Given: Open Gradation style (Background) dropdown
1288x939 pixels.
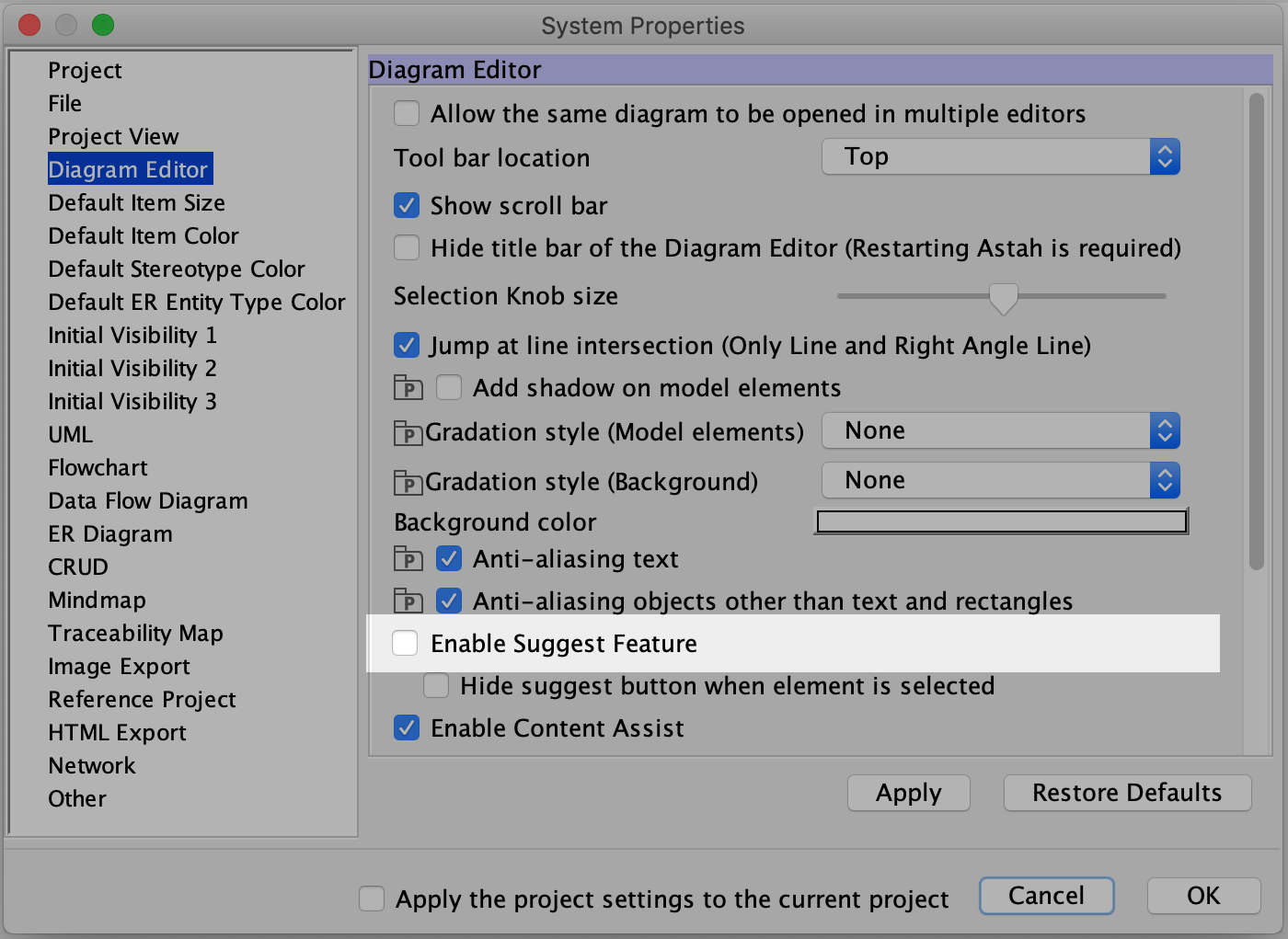Looking at the screenshot, I should tap(1000, 481).
